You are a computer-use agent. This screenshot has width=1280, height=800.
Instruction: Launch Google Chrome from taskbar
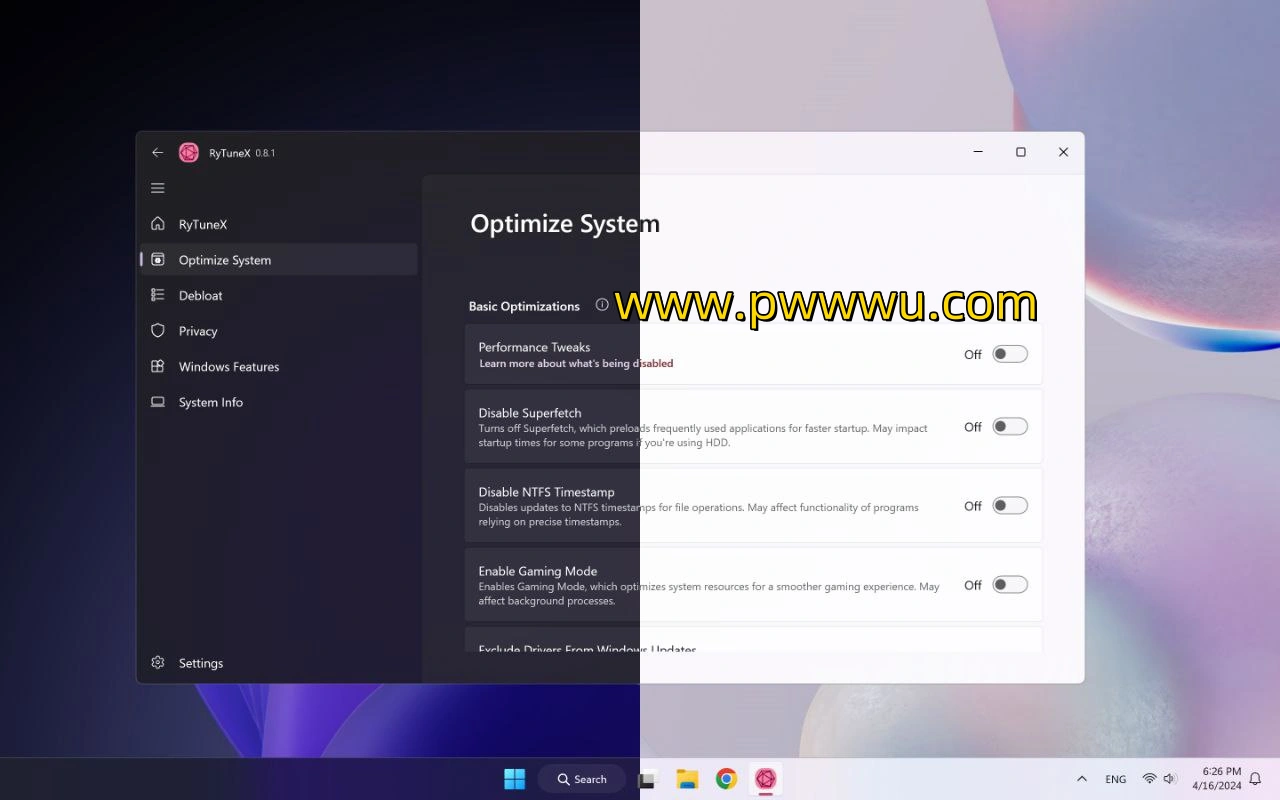pos(726,779)
